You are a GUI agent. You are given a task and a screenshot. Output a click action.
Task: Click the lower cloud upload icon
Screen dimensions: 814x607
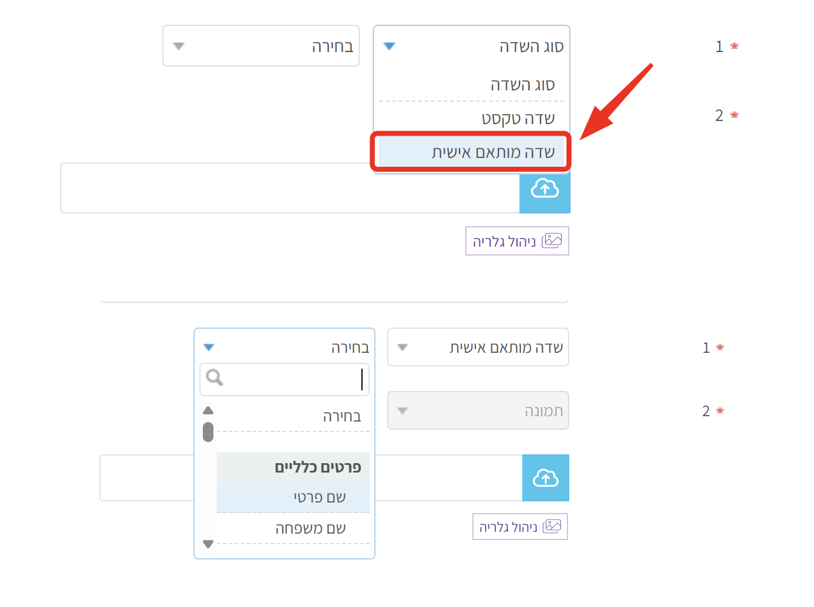coord(546,478)
